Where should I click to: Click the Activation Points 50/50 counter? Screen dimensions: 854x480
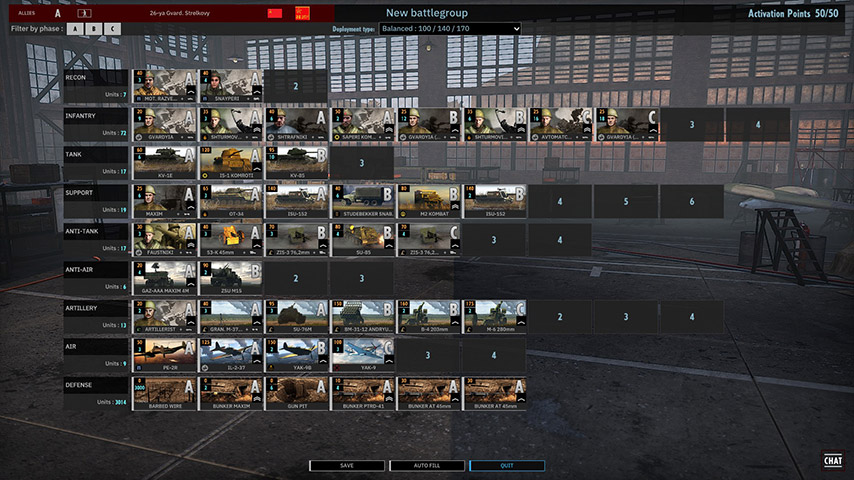point(793,14)
